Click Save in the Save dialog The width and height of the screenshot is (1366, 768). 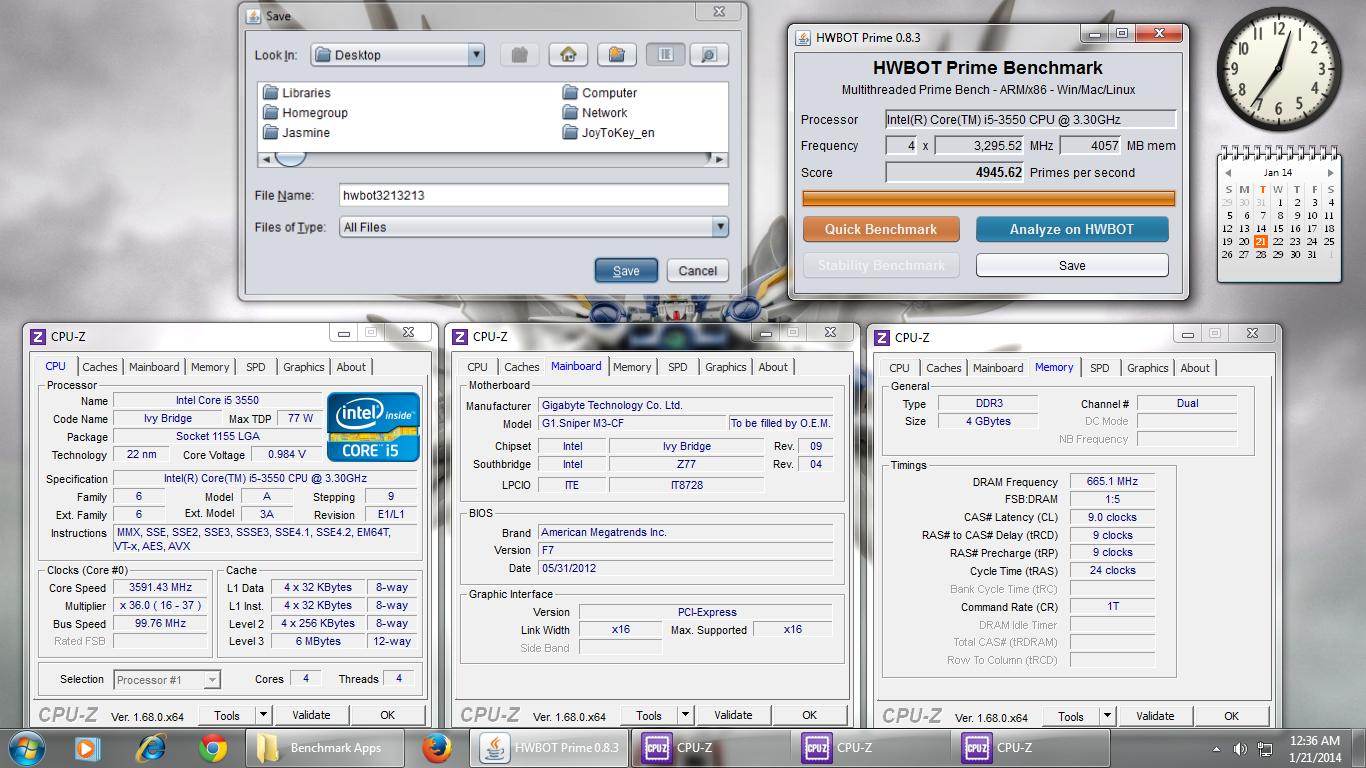pyautogui.click(x=626, y=271)
